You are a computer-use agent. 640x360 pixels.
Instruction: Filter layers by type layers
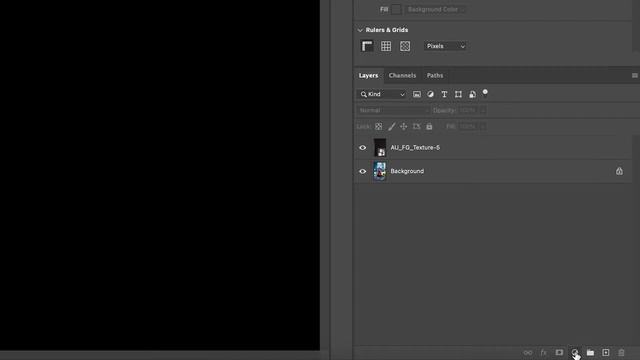click(444, 94)
